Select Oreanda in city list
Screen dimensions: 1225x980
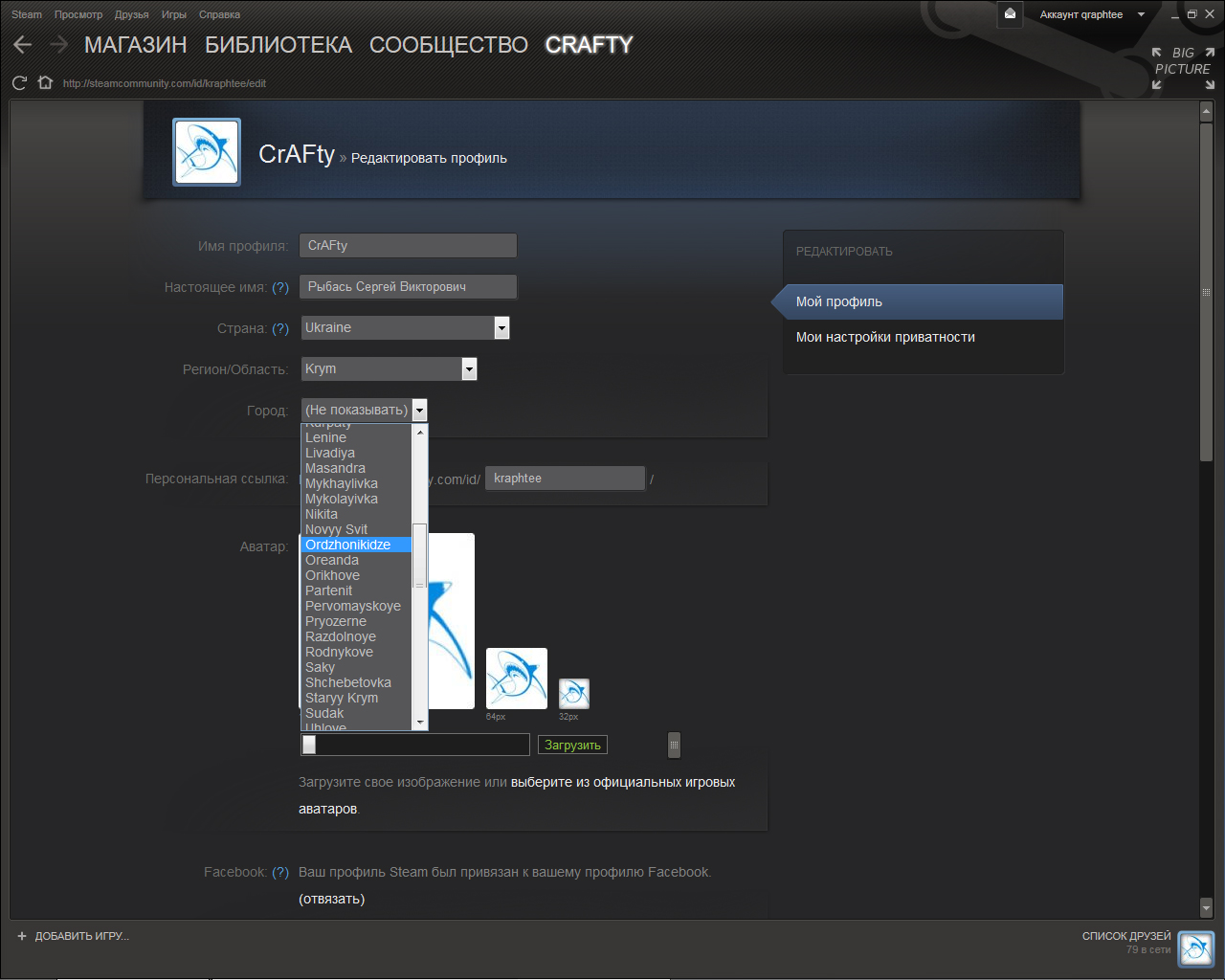[357, 560]
